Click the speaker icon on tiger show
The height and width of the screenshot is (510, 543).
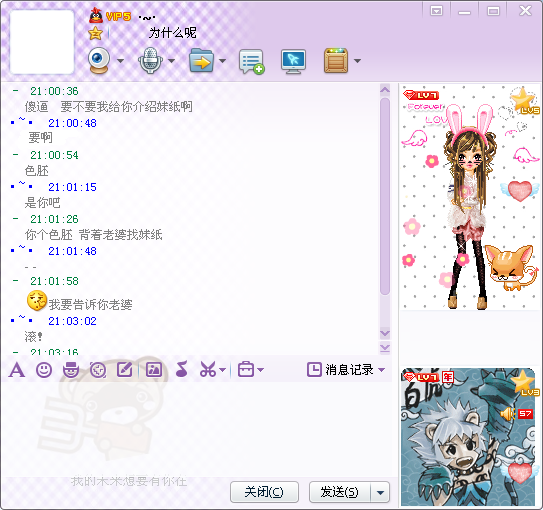(x=508, y=414)
